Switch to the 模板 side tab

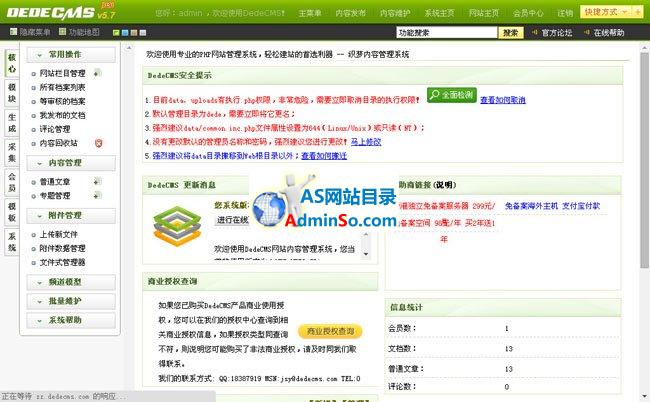tap(12, 212)
